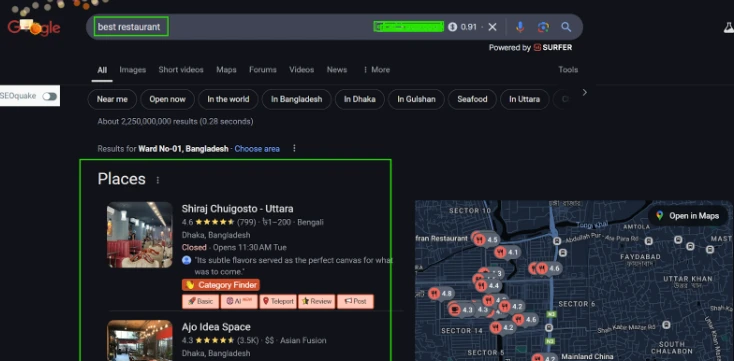This screenshot has height=361, width=734.
Task: Apply the Open now filter chip
Action: tap(167, 99)
